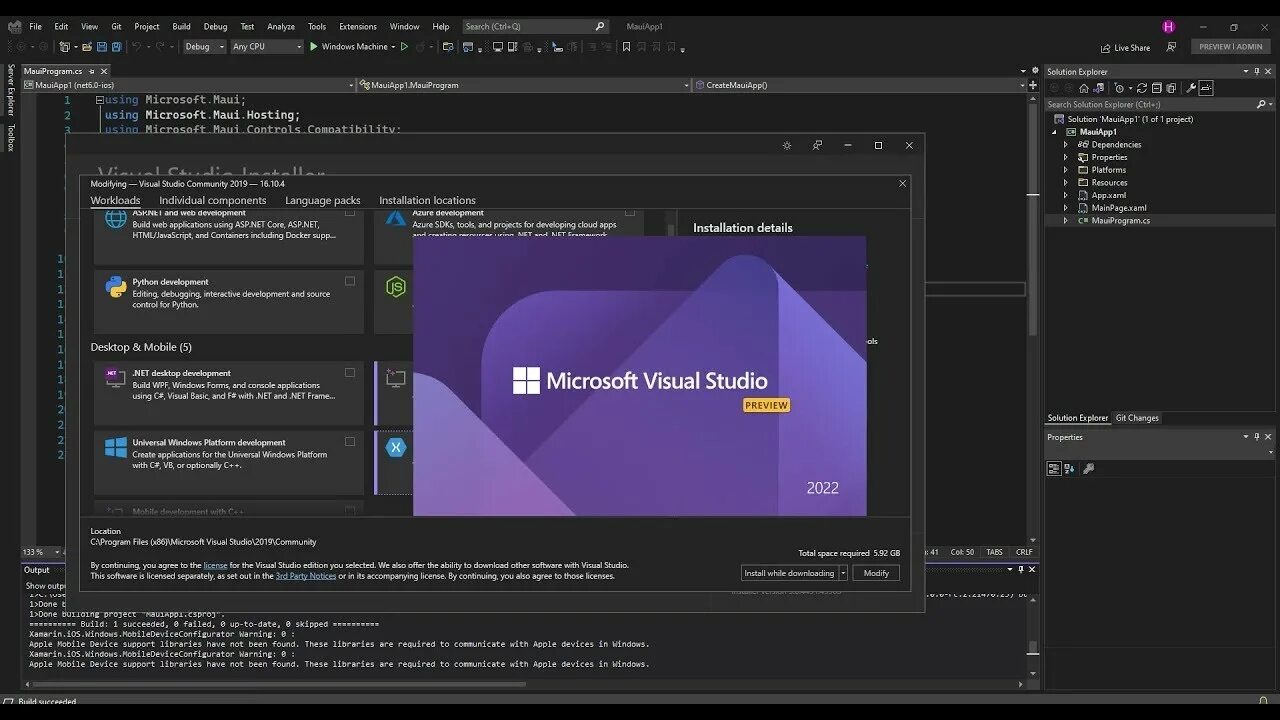
Task: Pin the Solution Explorer panel with pushpin icon
Action: [x=1257, y=72]
